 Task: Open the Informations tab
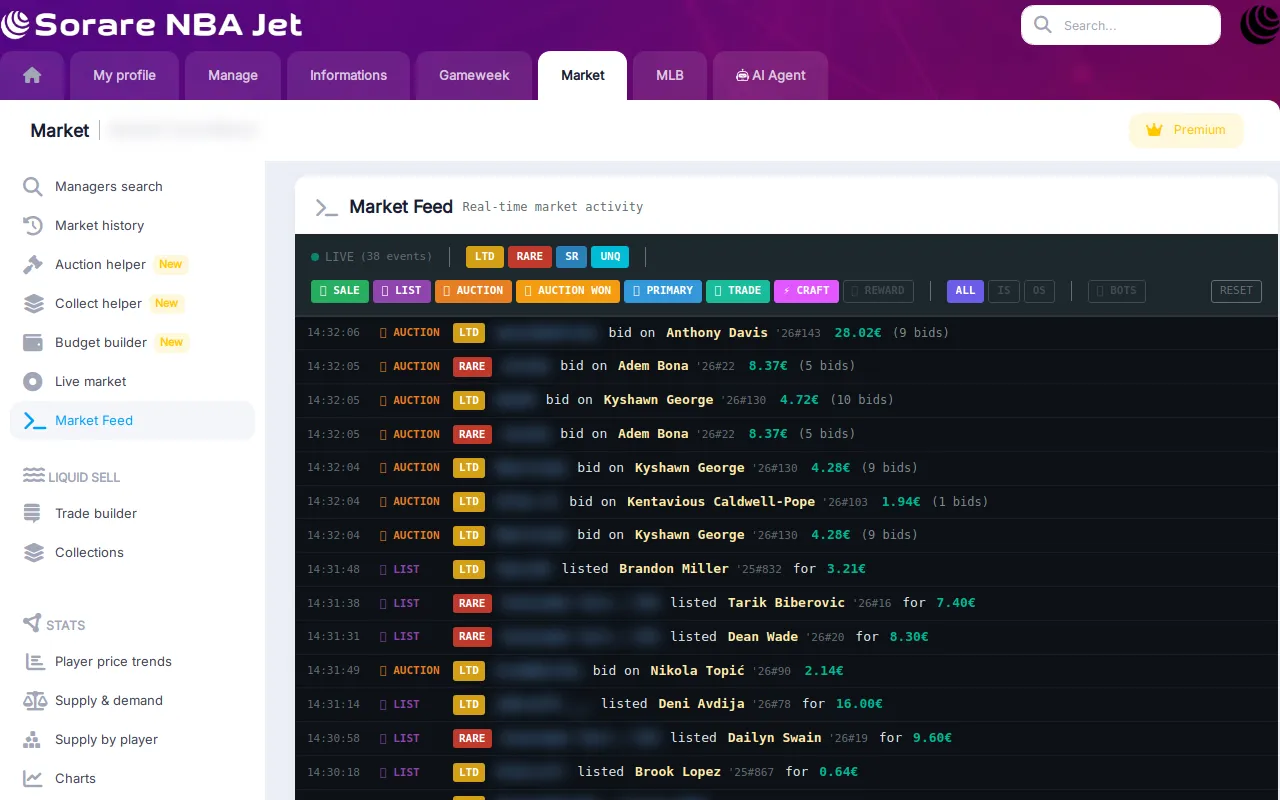348,76
